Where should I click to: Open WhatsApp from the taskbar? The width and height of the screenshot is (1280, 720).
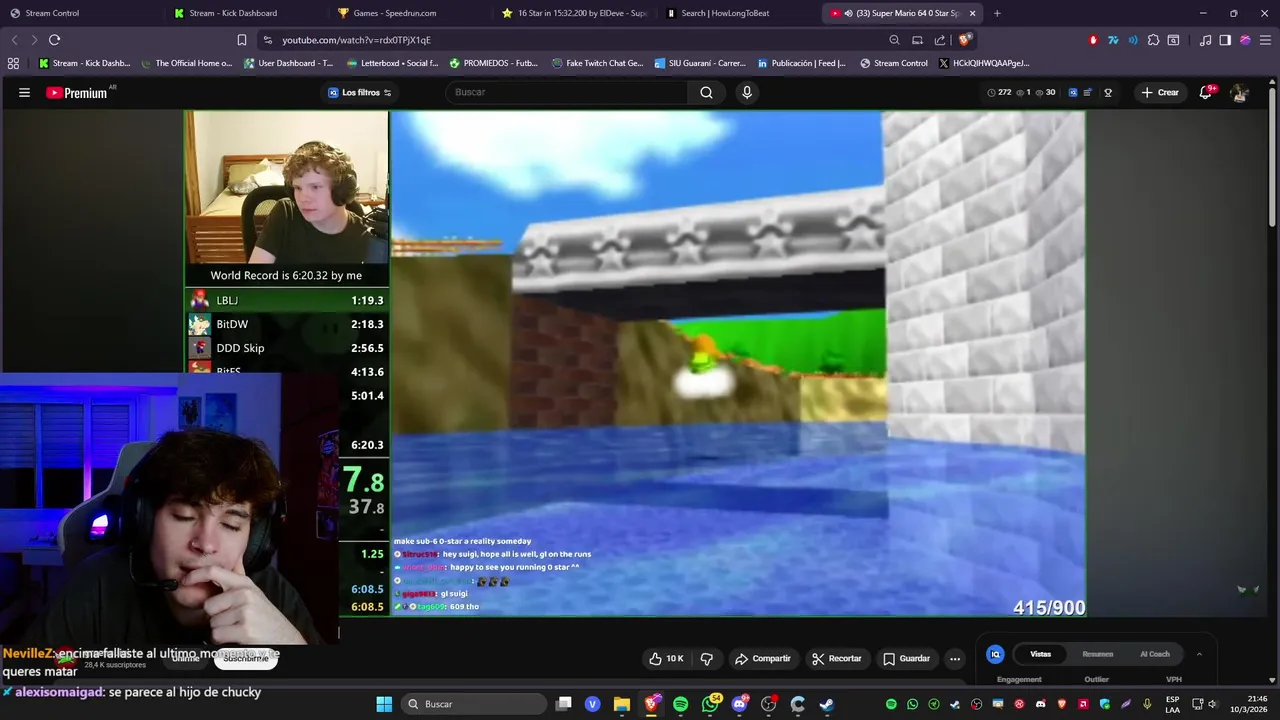[710, 704]
